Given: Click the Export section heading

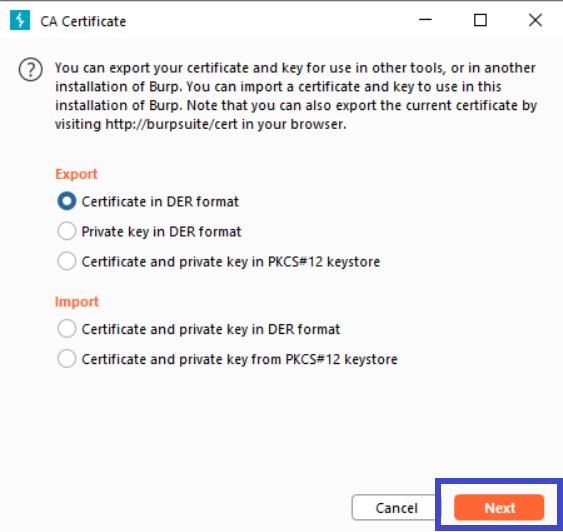Looking at the screenshot, I should pyautogui.click(x=76, y=174).
